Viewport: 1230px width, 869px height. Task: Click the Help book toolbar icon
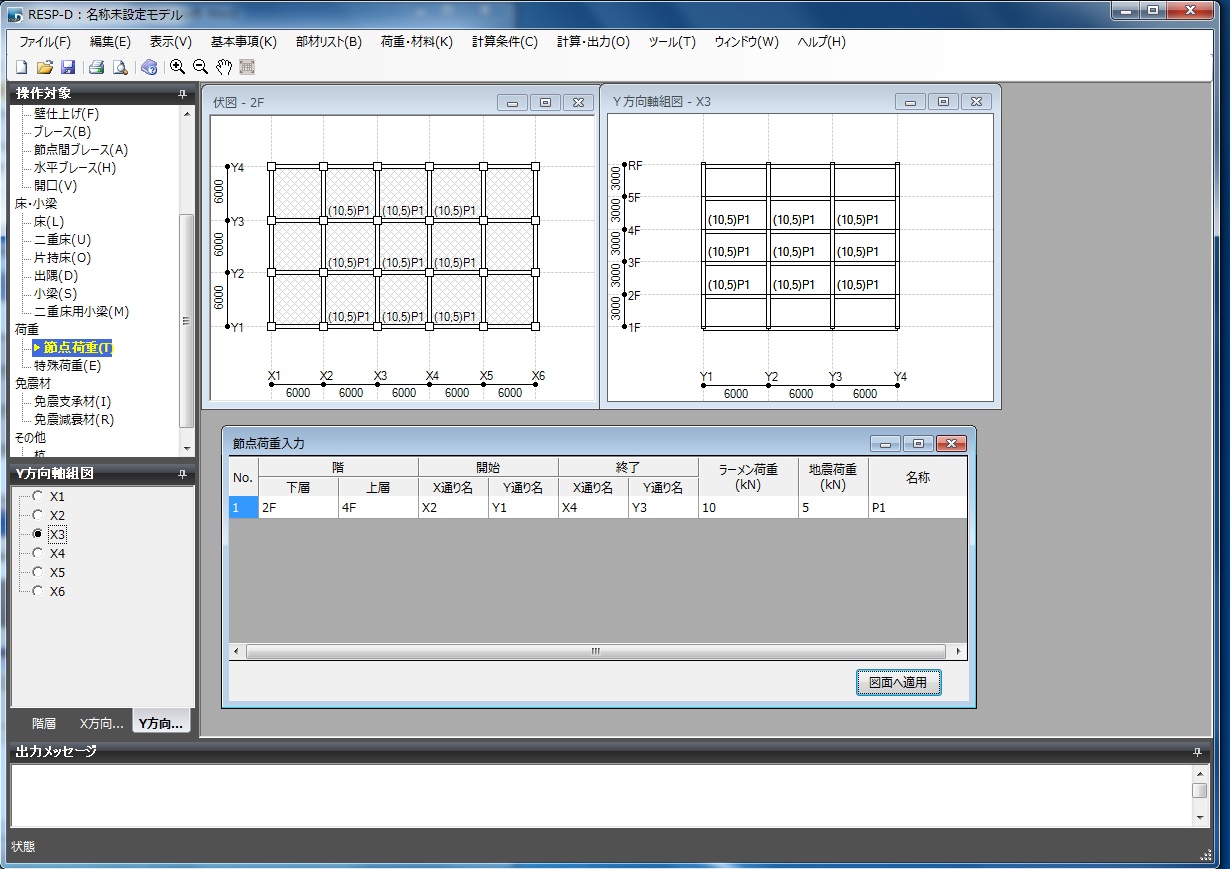point(149,67)
